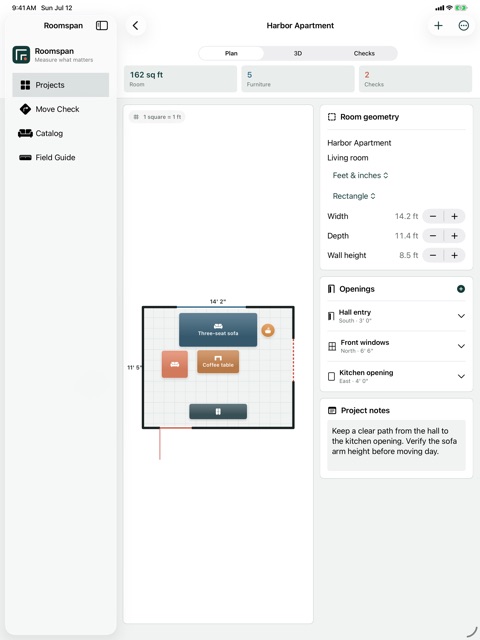Tap the Openings section header icon
This screenshot has height=640, width=480.
(331, 289)
